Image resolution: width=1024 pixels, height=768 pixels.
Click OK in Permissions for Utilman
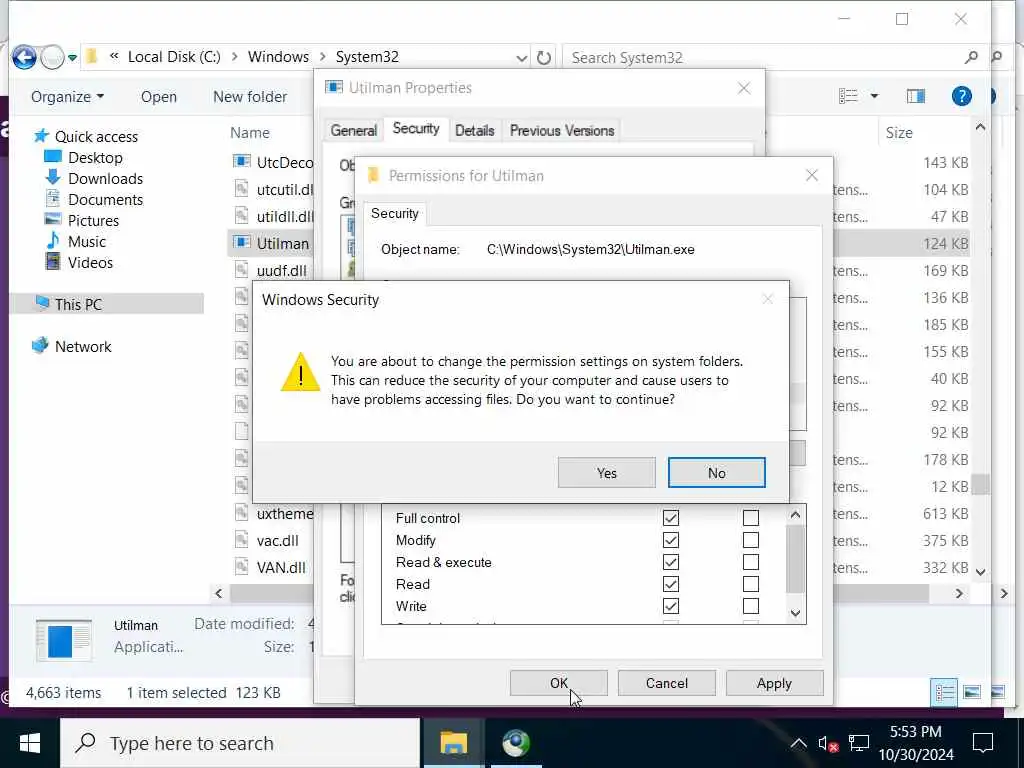[x=558, y=683]
